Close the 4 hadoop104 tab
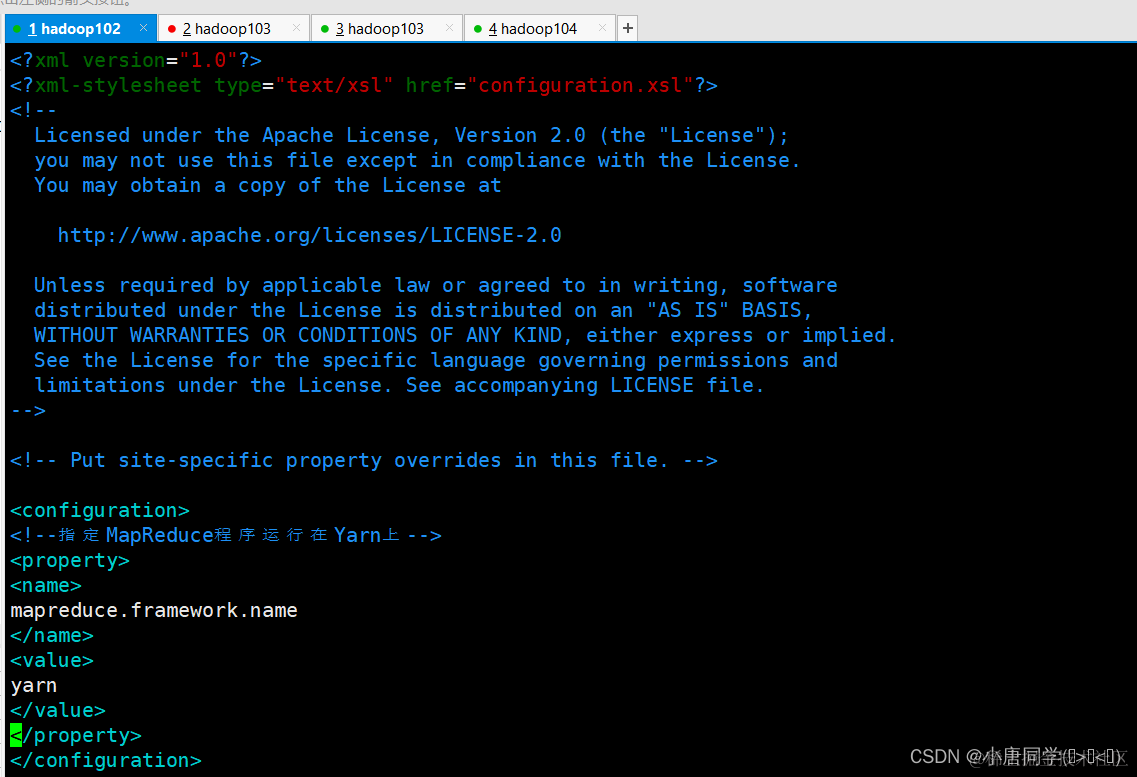 pyautogui.click(x=603, y=28)
